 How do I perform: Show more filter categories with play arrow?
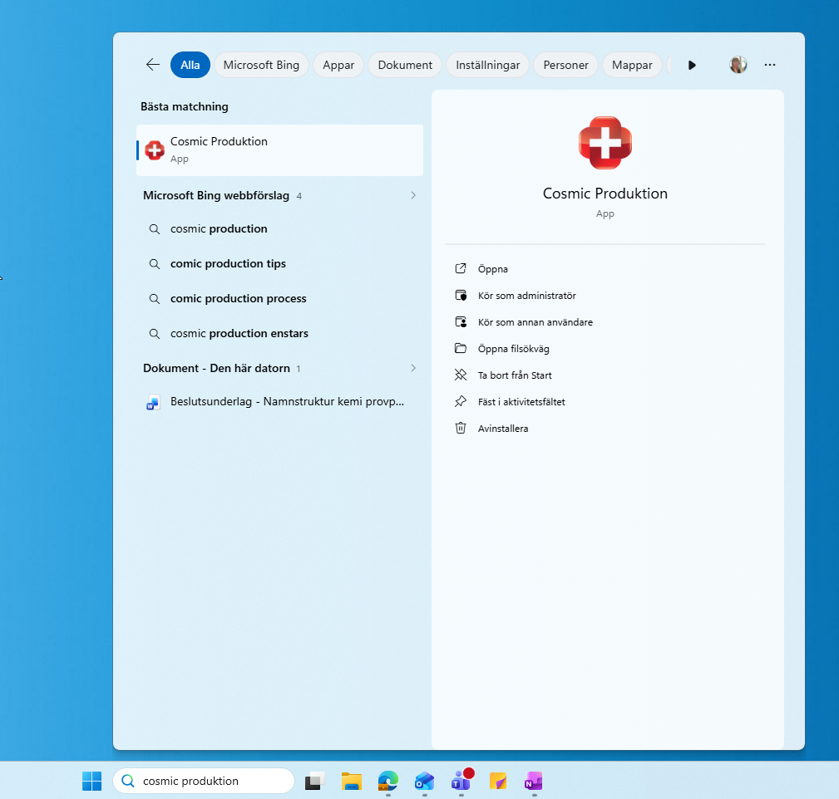(x=692, y=65)
